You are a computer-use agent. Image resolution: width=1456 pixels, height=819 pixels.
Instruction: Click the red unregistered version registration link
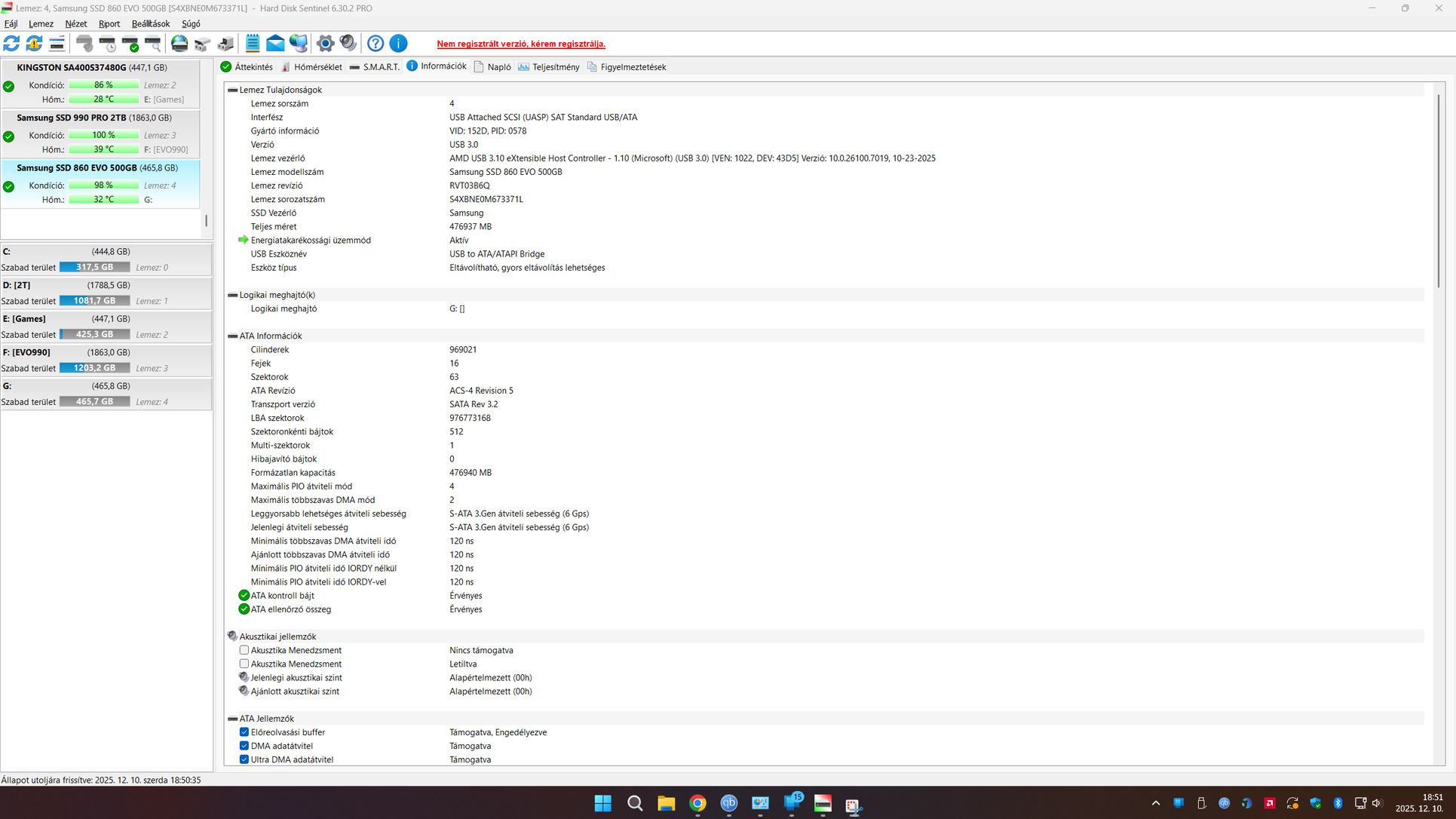pos(521,44)
